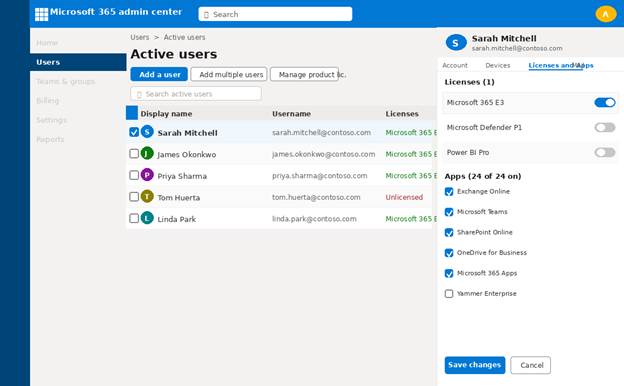Image resolution: width=624 pixels, height=386 pixels.
Task: Click the sarah.mitchell@contoso.com cell in the table
Action: (x=322, y=133)
